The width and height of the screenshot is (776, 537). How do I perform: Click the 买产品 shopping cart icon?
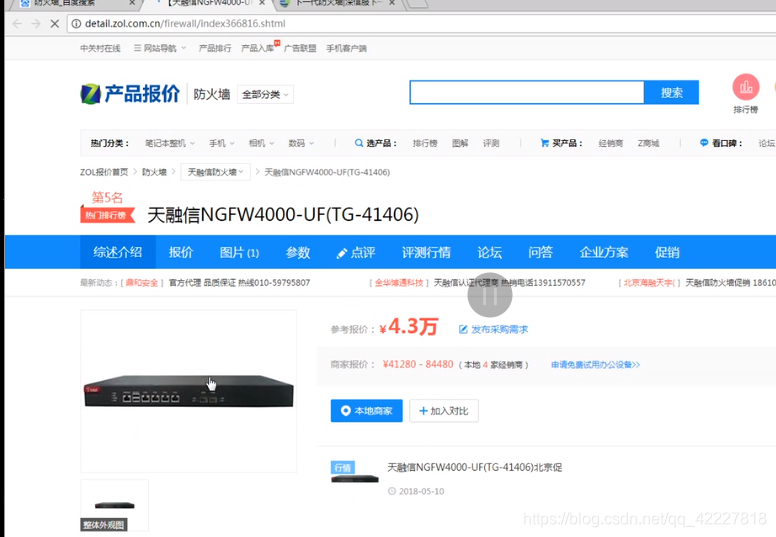[x=544, y=143]
